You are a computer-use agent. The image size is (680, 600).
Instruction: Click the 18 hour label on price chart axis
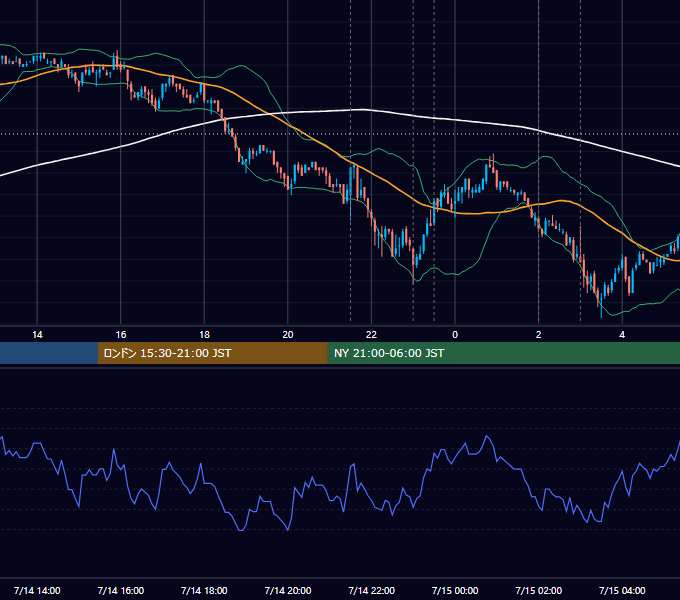204,335
